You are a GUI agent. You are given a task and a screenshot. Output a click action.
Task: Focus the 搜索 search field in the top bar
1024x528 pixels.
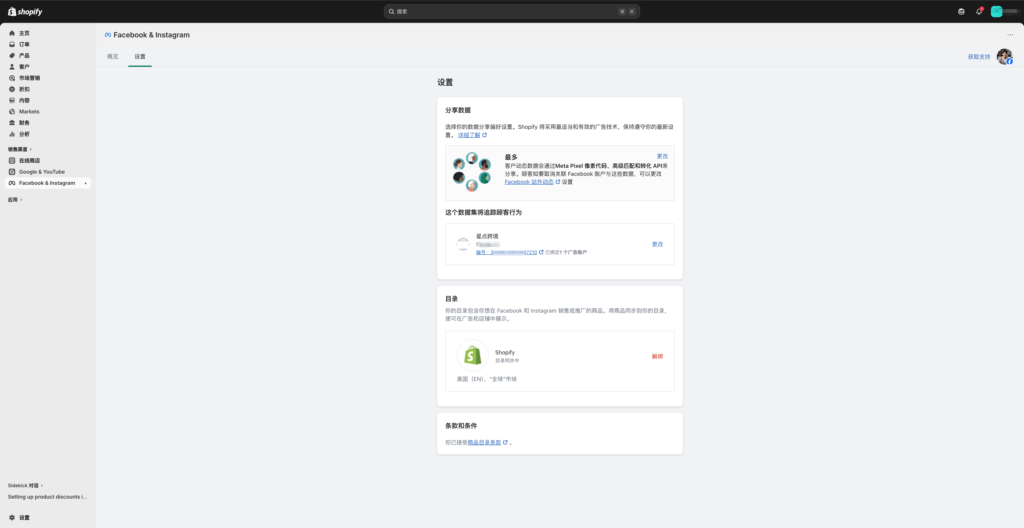pyautogui.click(x=511, y=11)
